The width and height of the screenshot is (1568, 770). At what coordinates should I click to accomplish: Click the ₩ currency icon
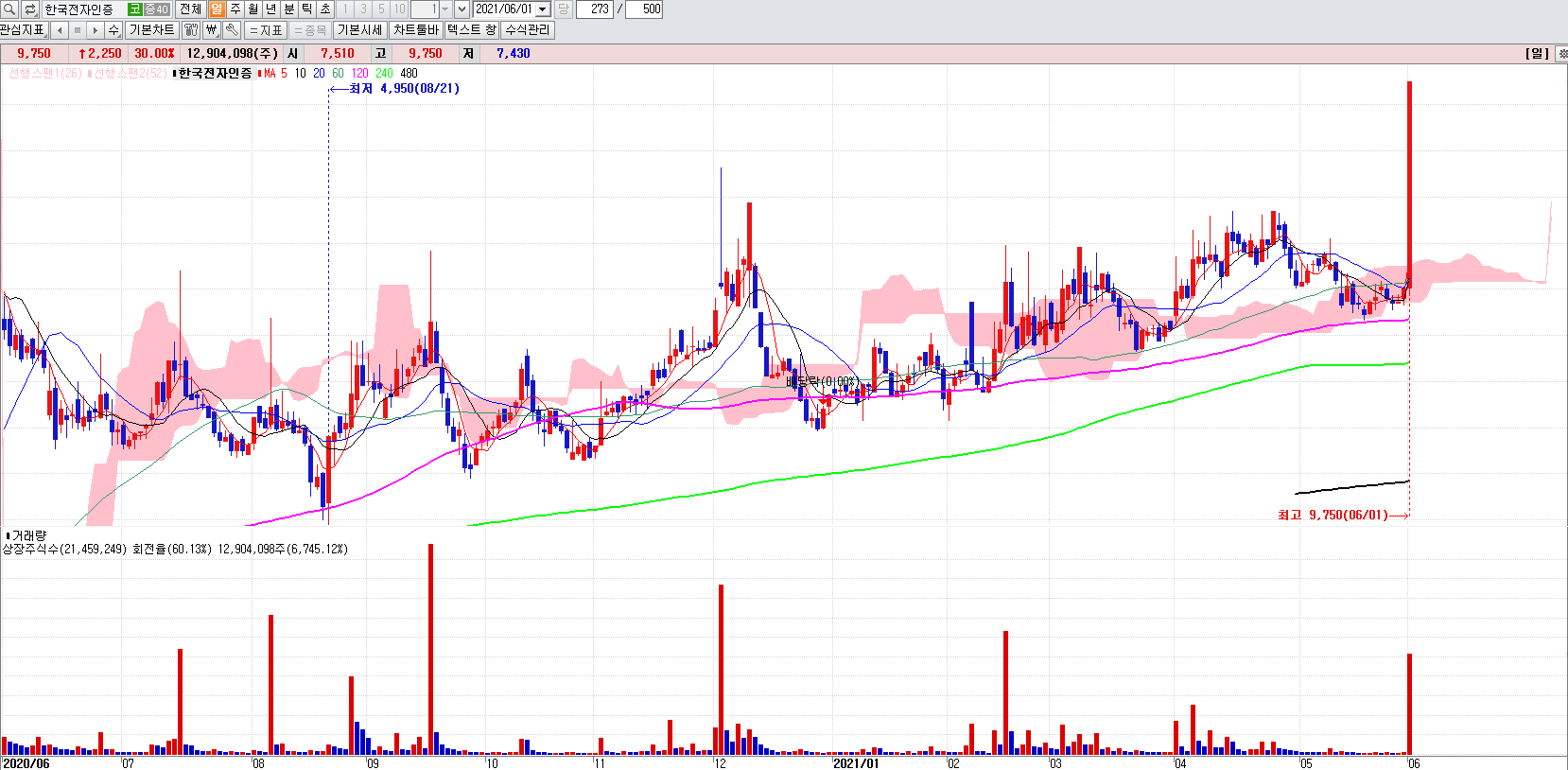[212, 30]
